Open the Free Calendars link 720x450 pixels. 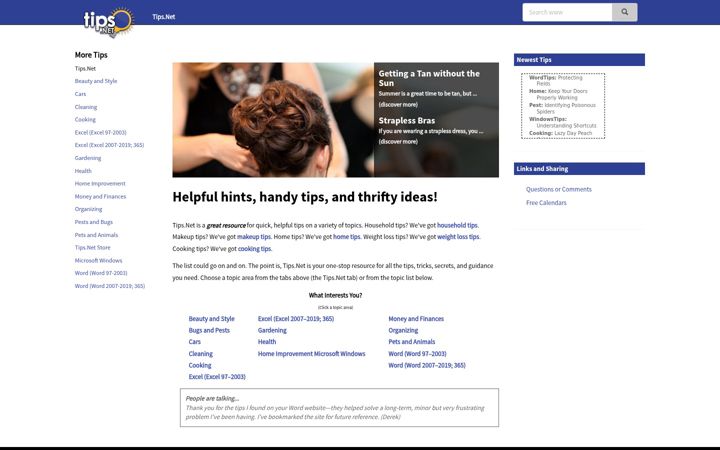[x=546, y=202]
